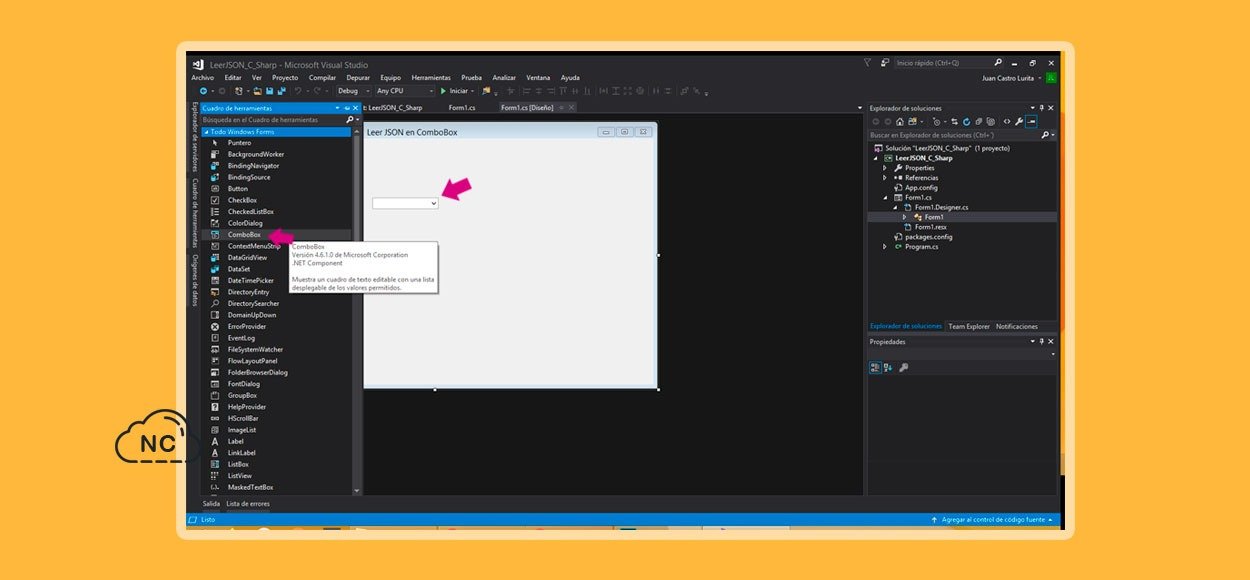Viewport: 1250px width, 580px height.
Task: Open the Explorador de servidores side tab
Action: point(195,136)
